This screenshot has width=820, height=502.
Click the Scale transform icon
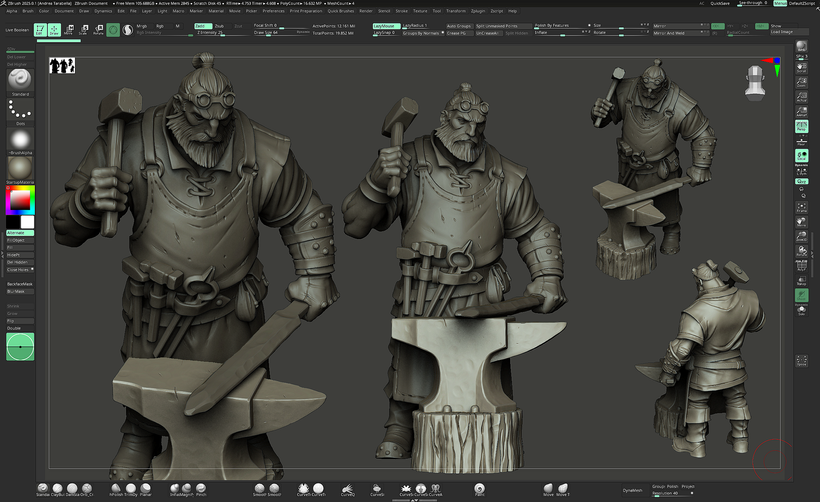84,29
